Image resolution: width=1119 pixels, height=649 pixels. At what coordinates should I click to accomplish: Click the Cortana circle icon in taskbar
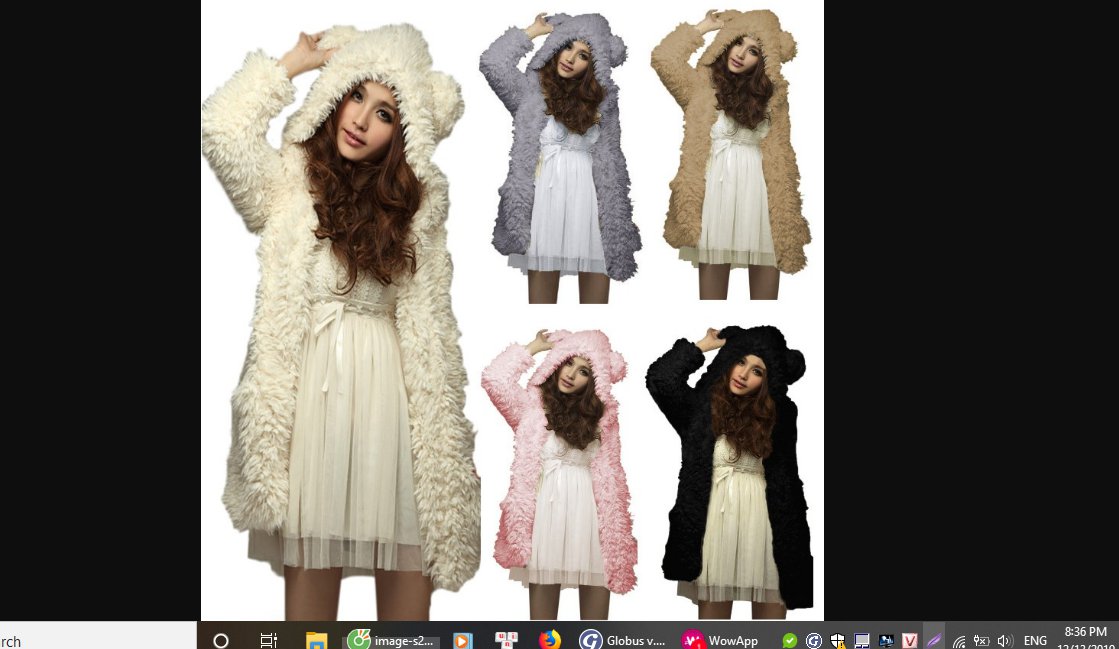point(221,640)
